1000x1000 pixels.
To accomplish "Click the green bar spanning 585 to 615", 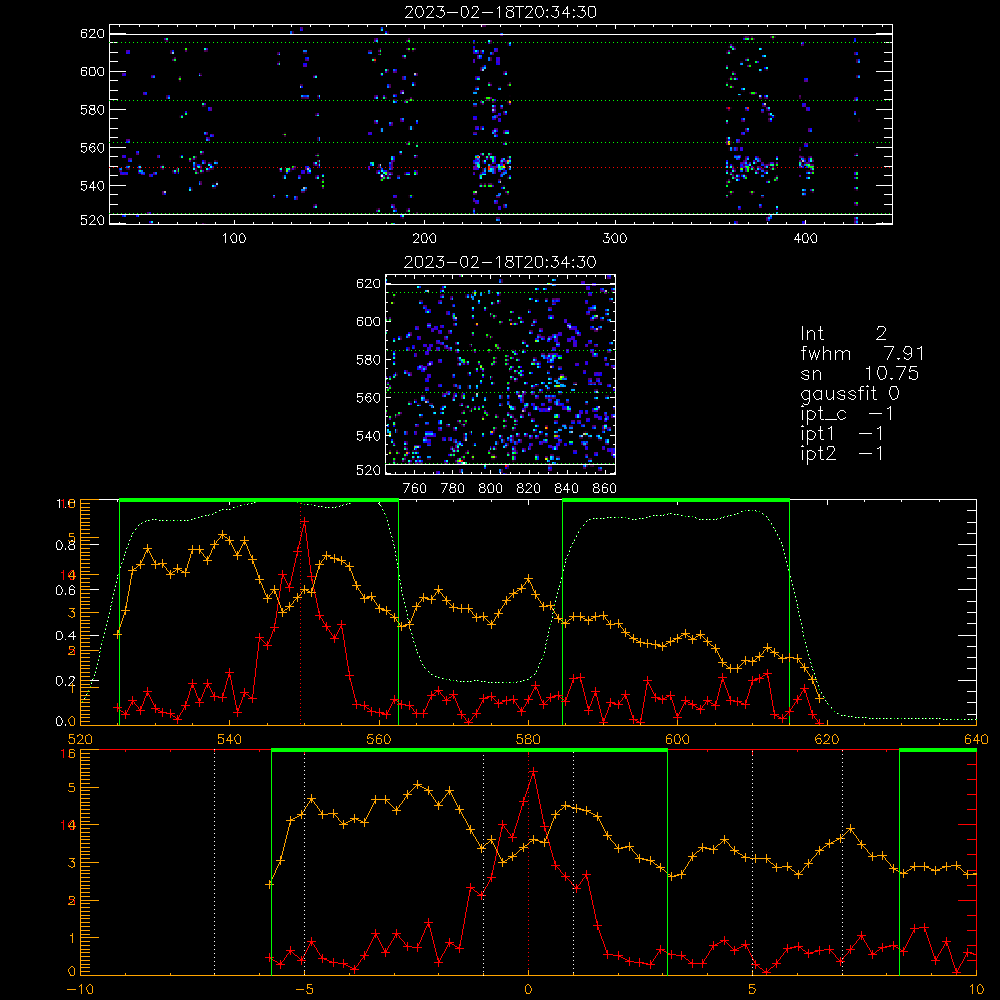I will coord(676,500).
